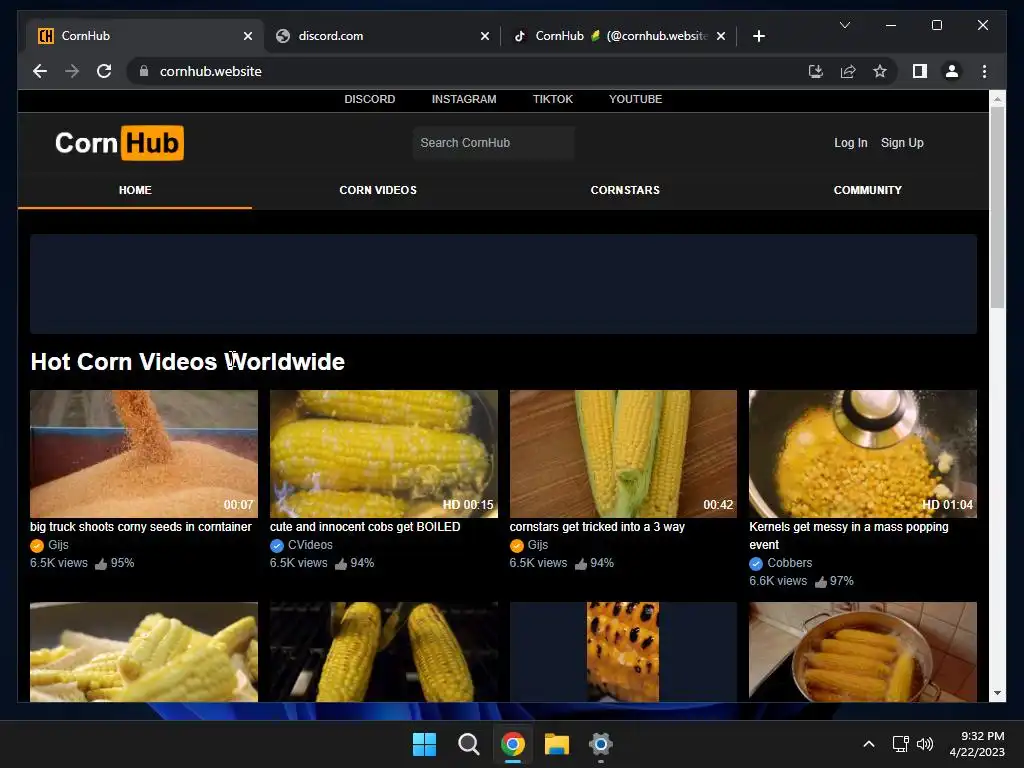Open the baby corn video thumbnail in second row
Viewport: 1024px width, 768px height.
(x=144, y=652)
